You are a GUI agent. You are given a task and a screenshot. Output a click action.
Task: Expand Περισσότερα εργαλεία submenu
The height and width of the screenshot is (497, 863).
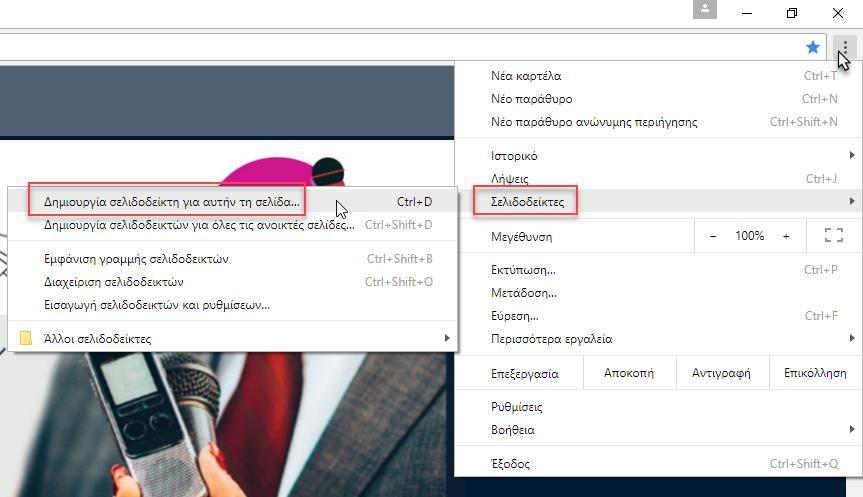pos(658,339)
